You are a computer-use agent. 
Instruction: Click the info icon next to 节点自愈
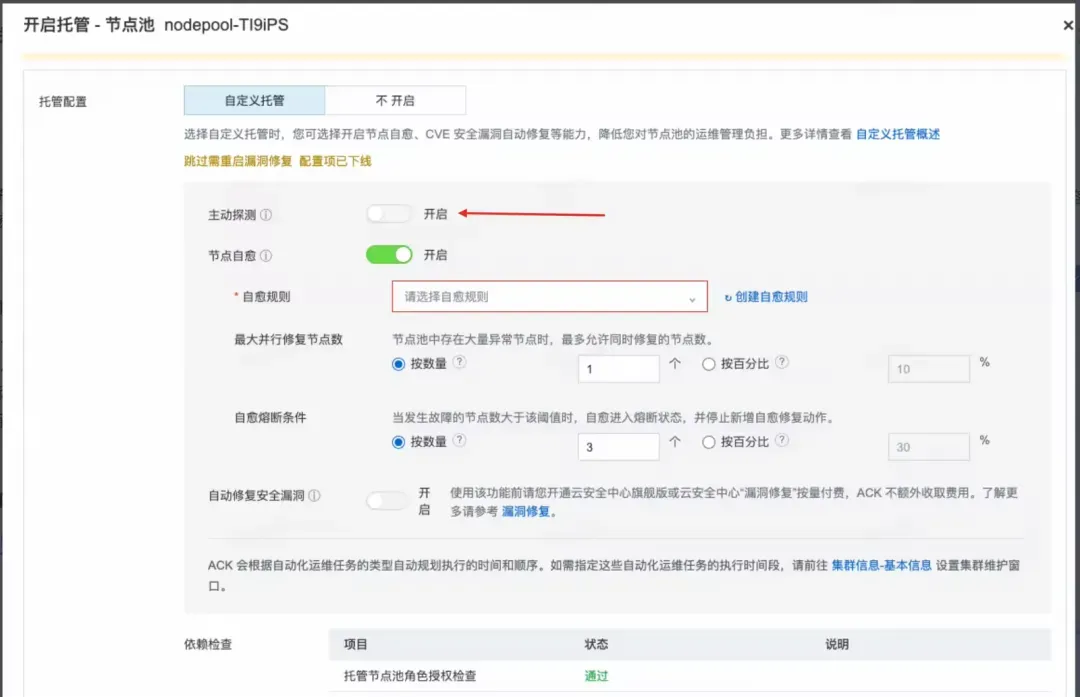(x=266, y=256)
